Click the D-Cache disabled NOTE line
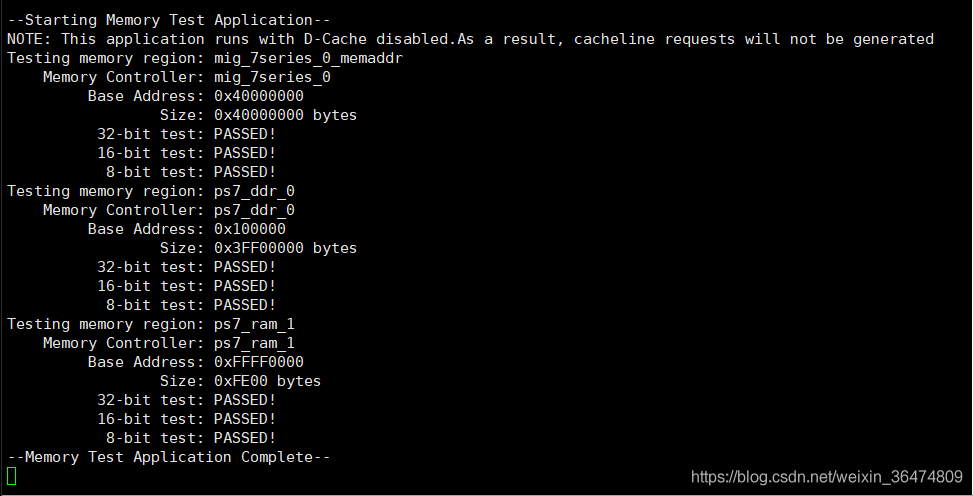973x496 pixels. [x=470, y=39]
